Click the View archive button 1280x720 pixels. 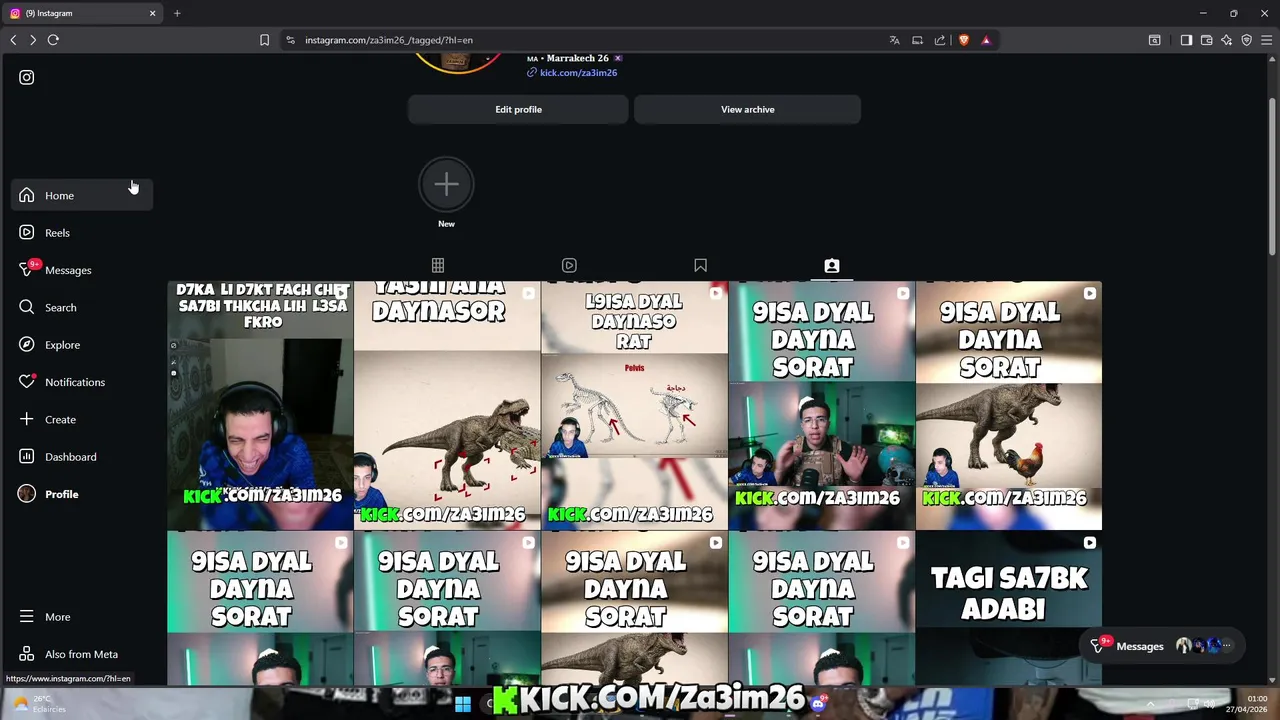point(747,109)
